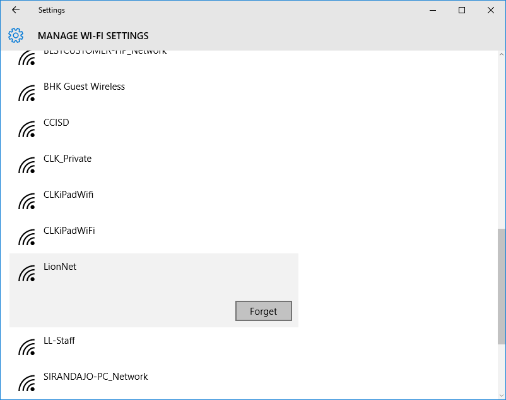
Task: Forget the LionNet network
Action: (x=263, y=311)
